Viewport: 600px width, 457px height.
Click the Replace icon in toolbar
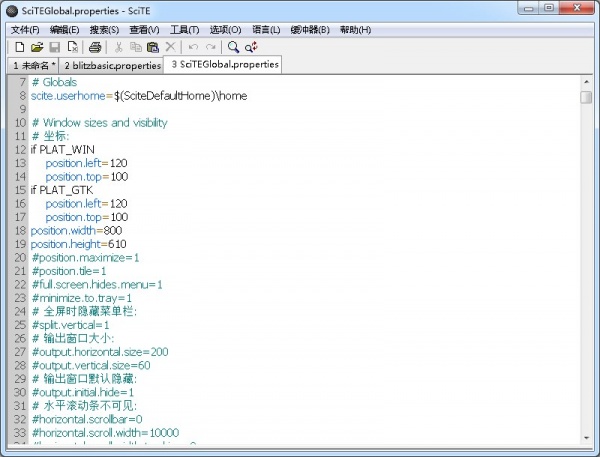[251, 47]
